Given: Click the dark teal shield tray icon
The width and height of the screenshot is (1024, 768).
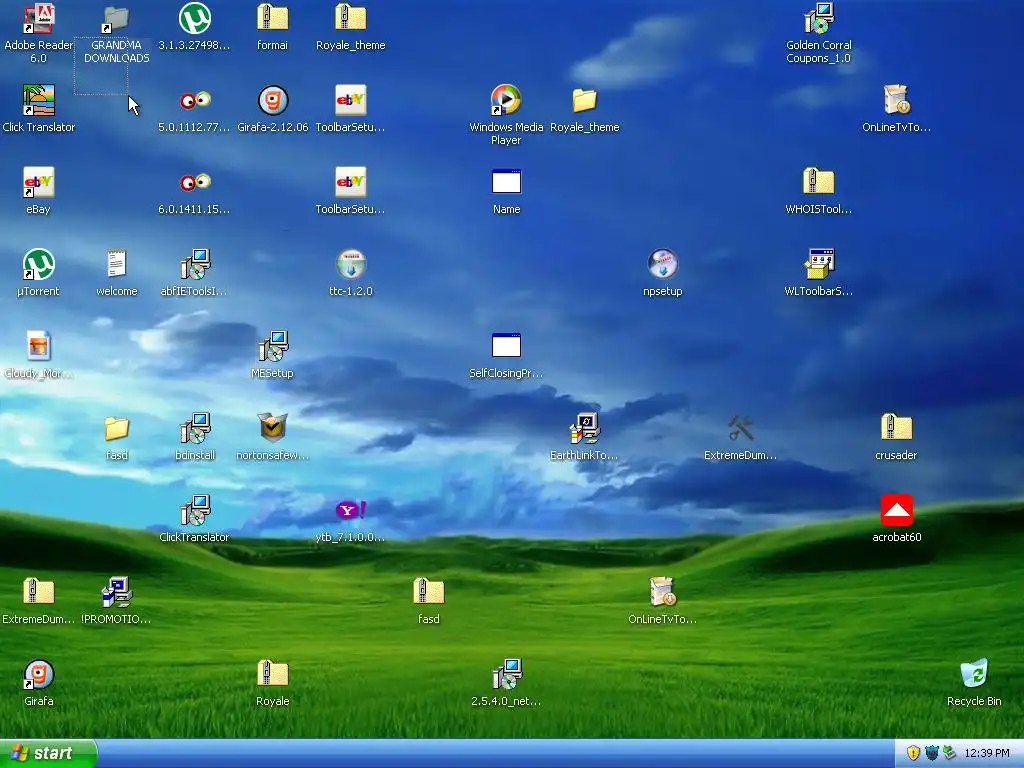Looking at the screenshot, I should (x=931, y=753).
